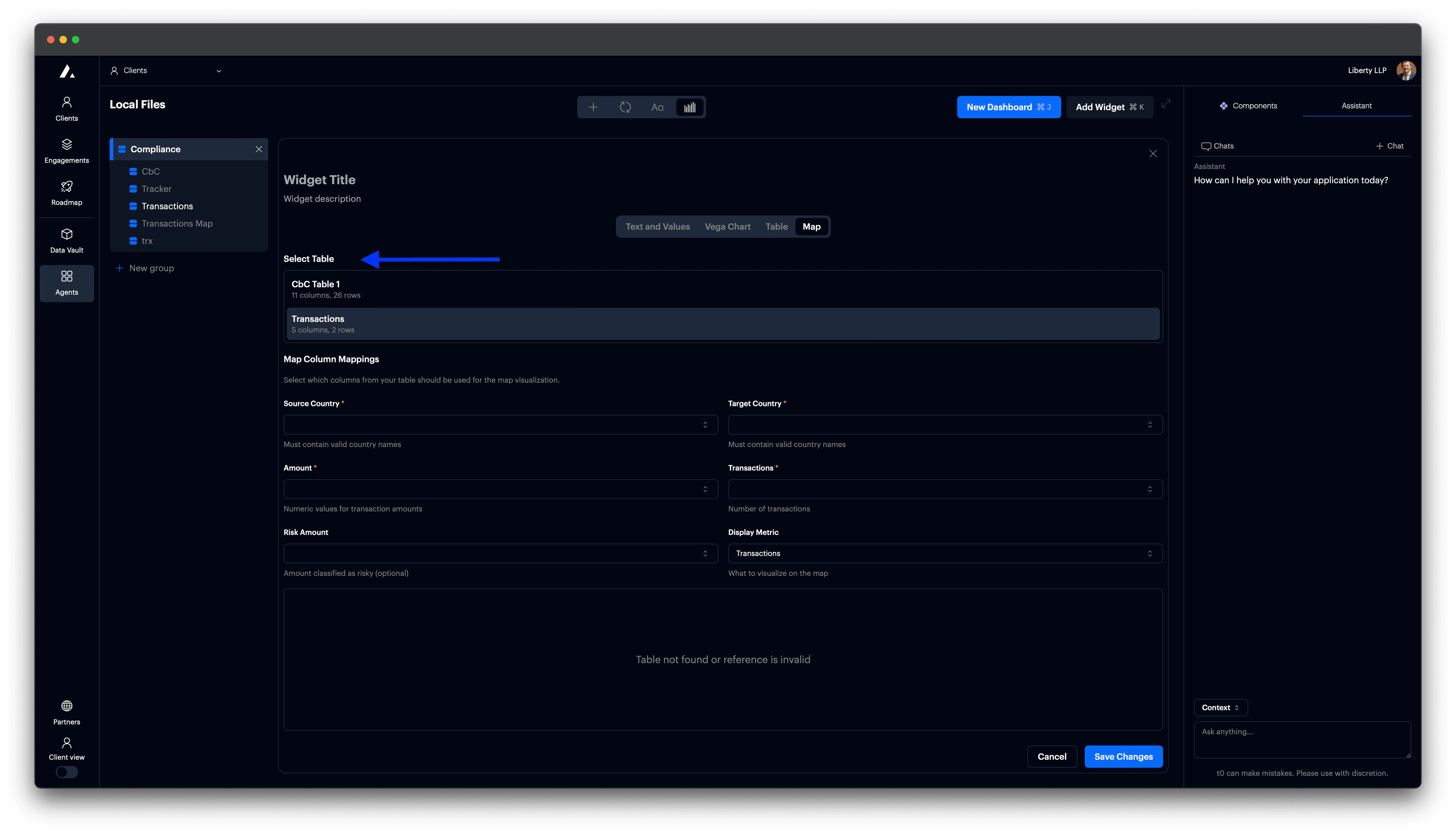Open the Source Country dropdown
Viewport: 1456px width, 834px height.
point(499,425)
